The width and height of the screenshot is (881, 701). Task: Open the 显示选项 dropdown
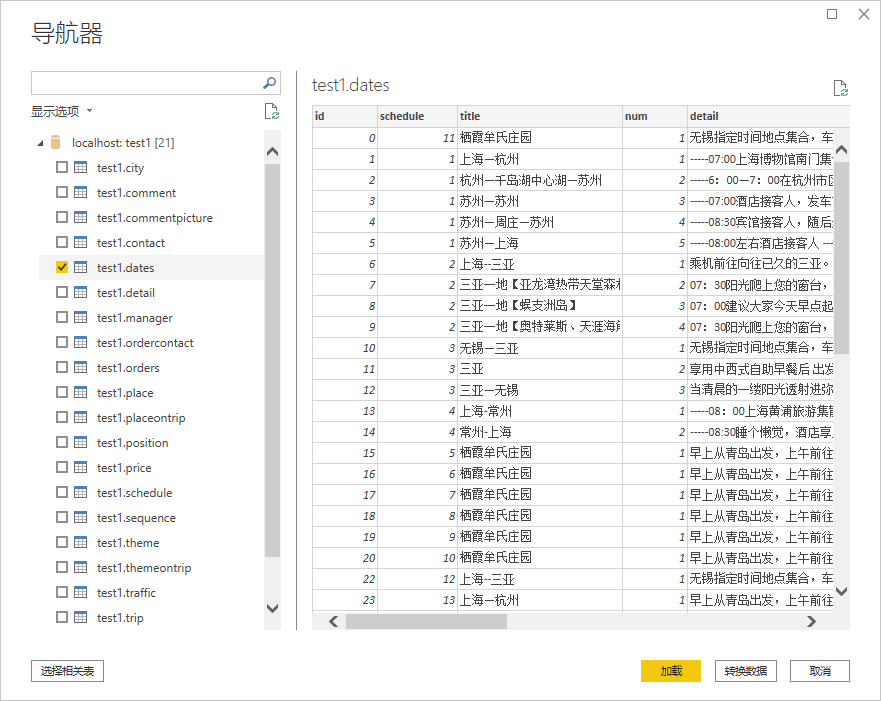coord(61,111)
